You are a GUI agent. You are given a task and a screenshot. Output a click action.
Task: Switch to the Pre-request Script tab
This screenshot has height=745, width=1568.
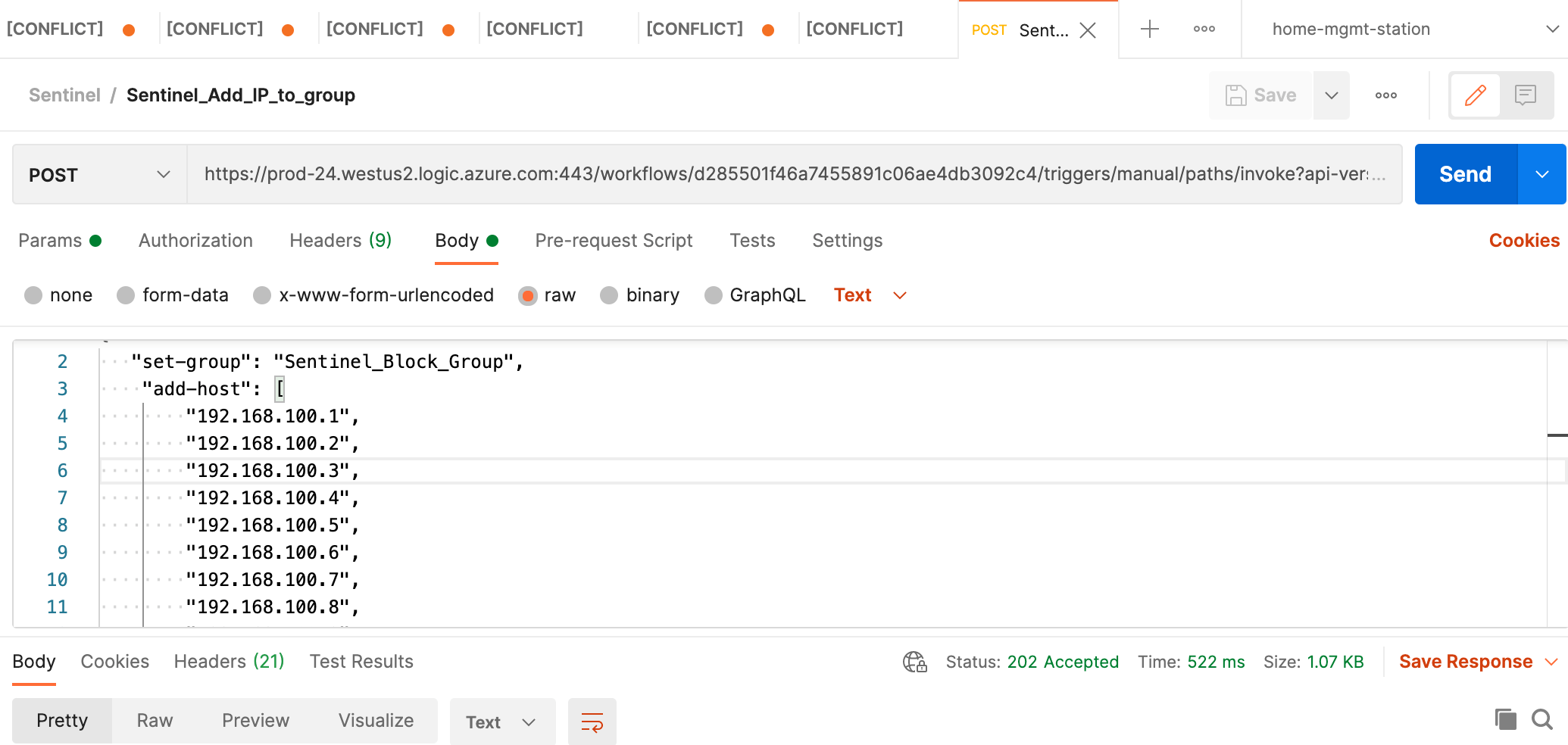point(614,241)
